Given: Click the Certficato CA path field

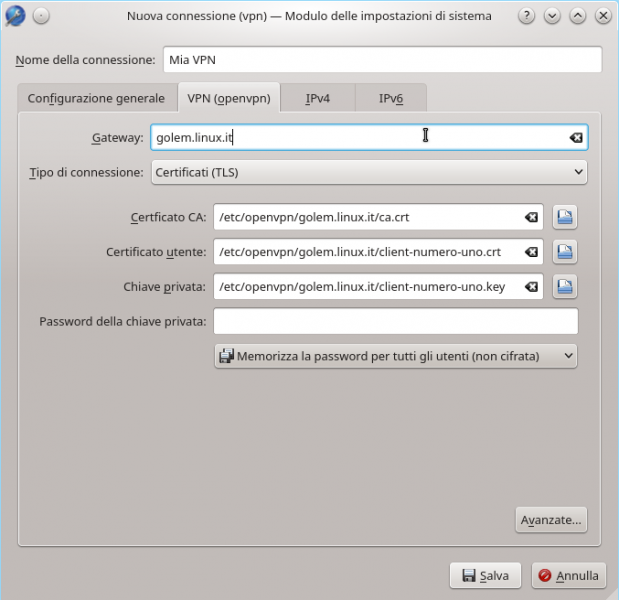Looking at the screenshot, I should 378,217.
